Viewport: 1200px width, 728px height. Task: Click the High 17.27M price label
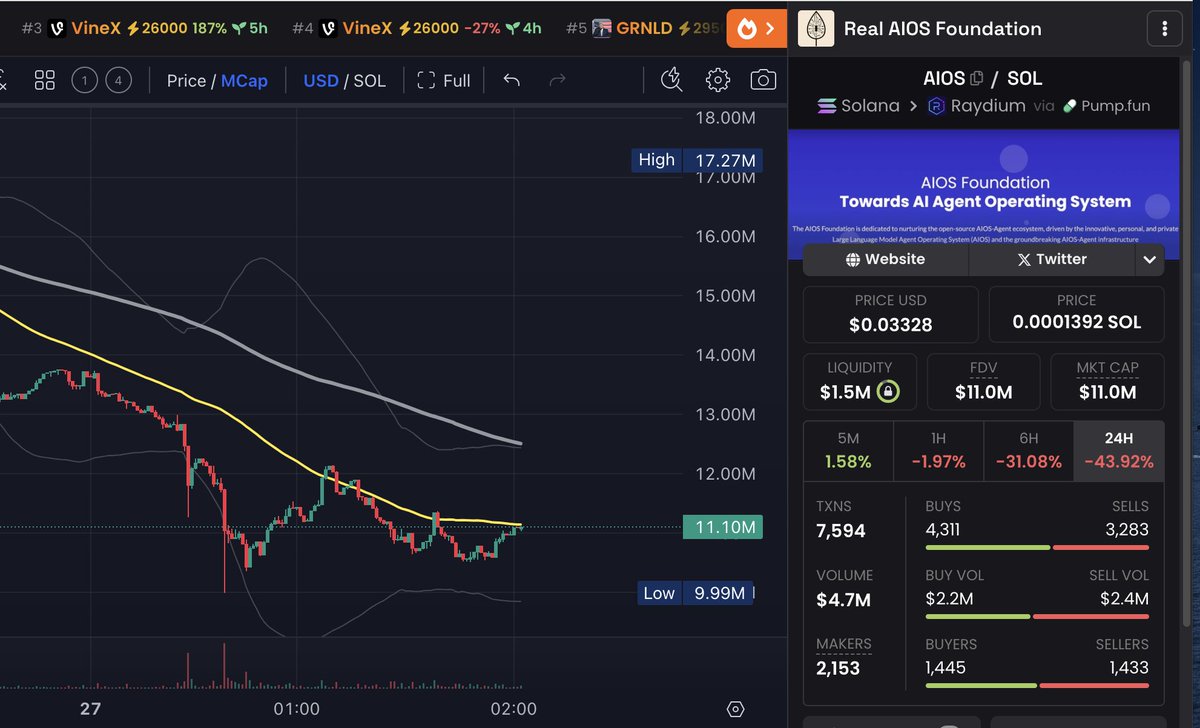[x=698, y=160]
